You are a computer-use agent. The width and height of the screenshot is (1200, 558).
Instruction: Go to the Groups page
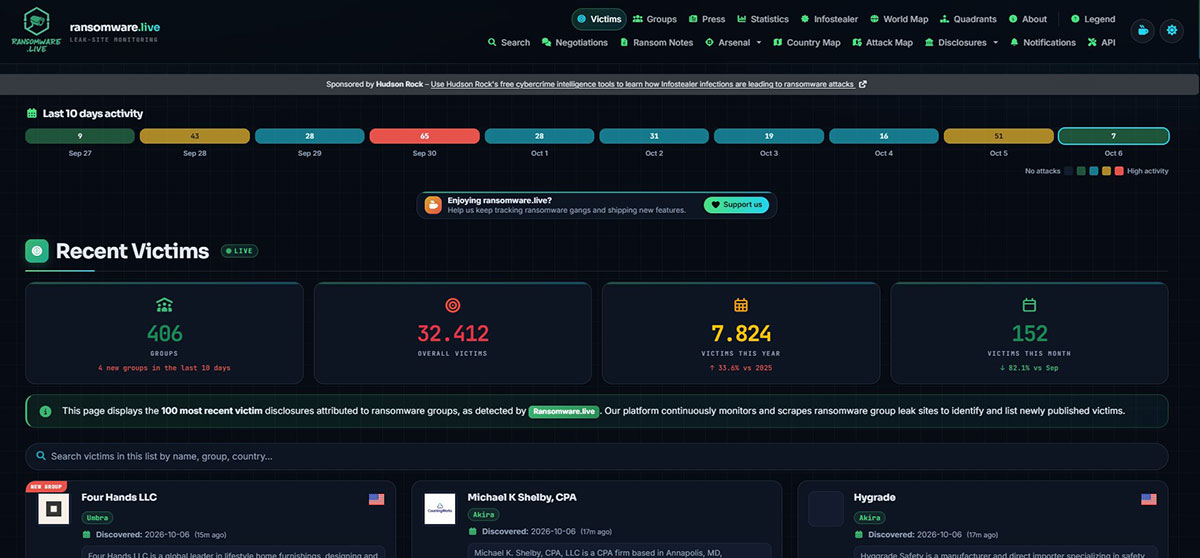pyautogui.click(x=654, y=19)
